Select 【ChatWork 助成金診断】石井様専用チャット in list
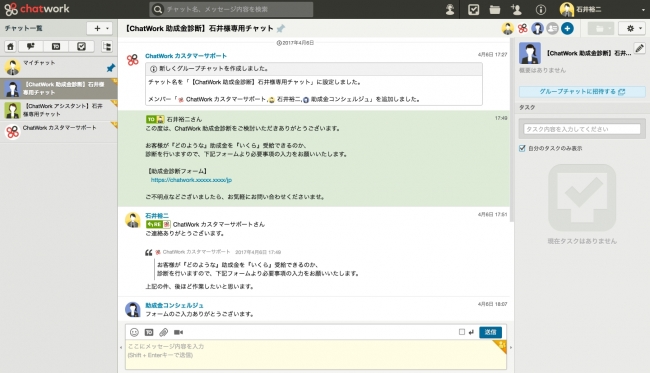The image size is (650, 373). point(58,88)
